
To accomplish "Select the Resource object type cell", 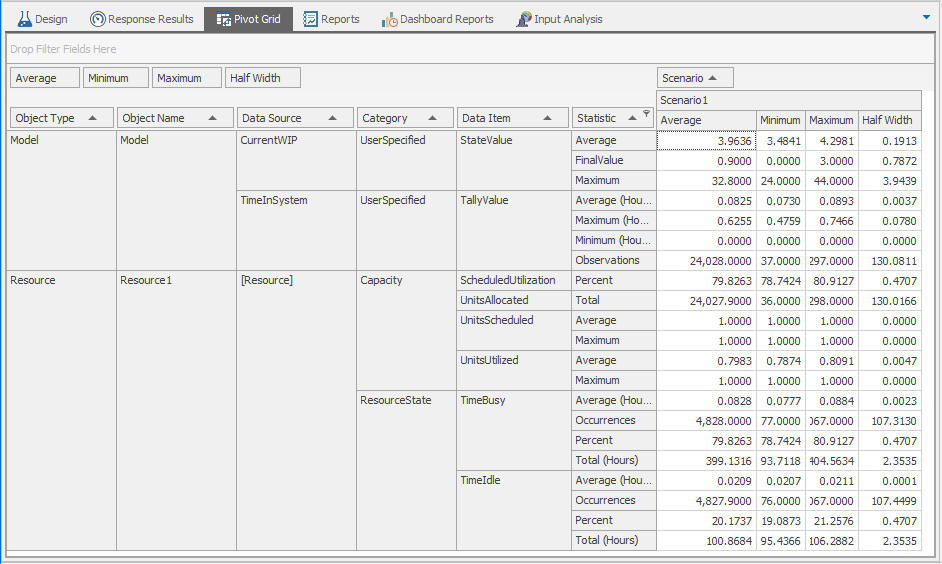I will pos(61,410).
